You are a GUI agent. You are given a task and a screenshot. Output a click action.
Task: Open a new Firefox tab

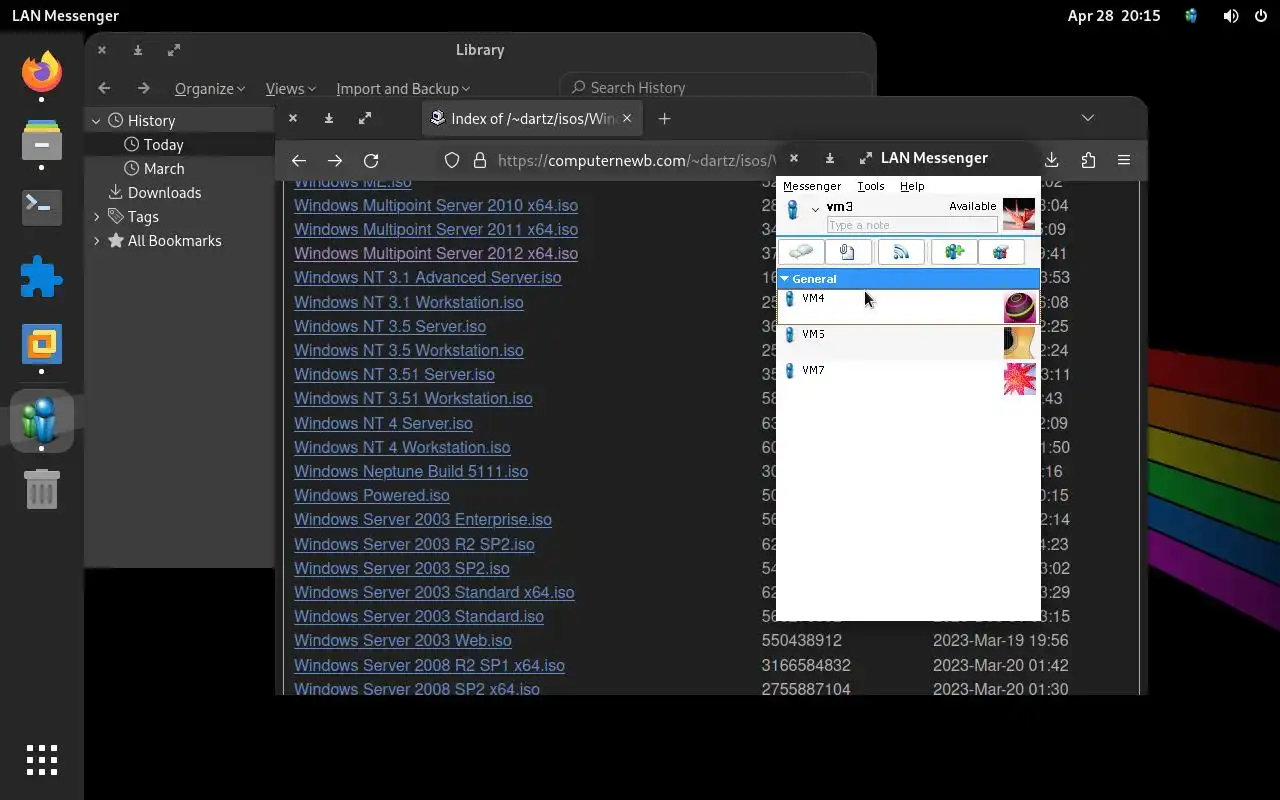click(664, 118)
